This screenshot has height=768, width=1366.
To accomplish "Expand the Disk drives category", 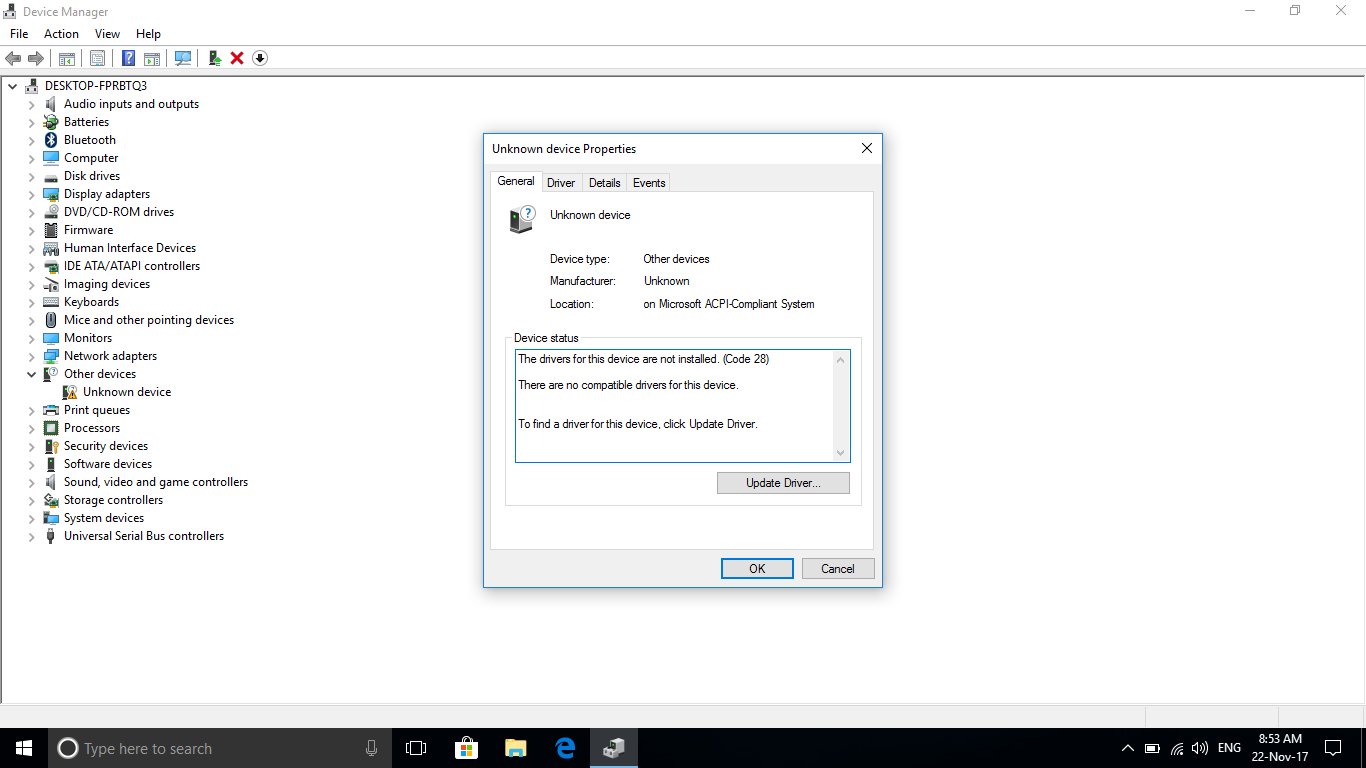I will coord(31,176).
